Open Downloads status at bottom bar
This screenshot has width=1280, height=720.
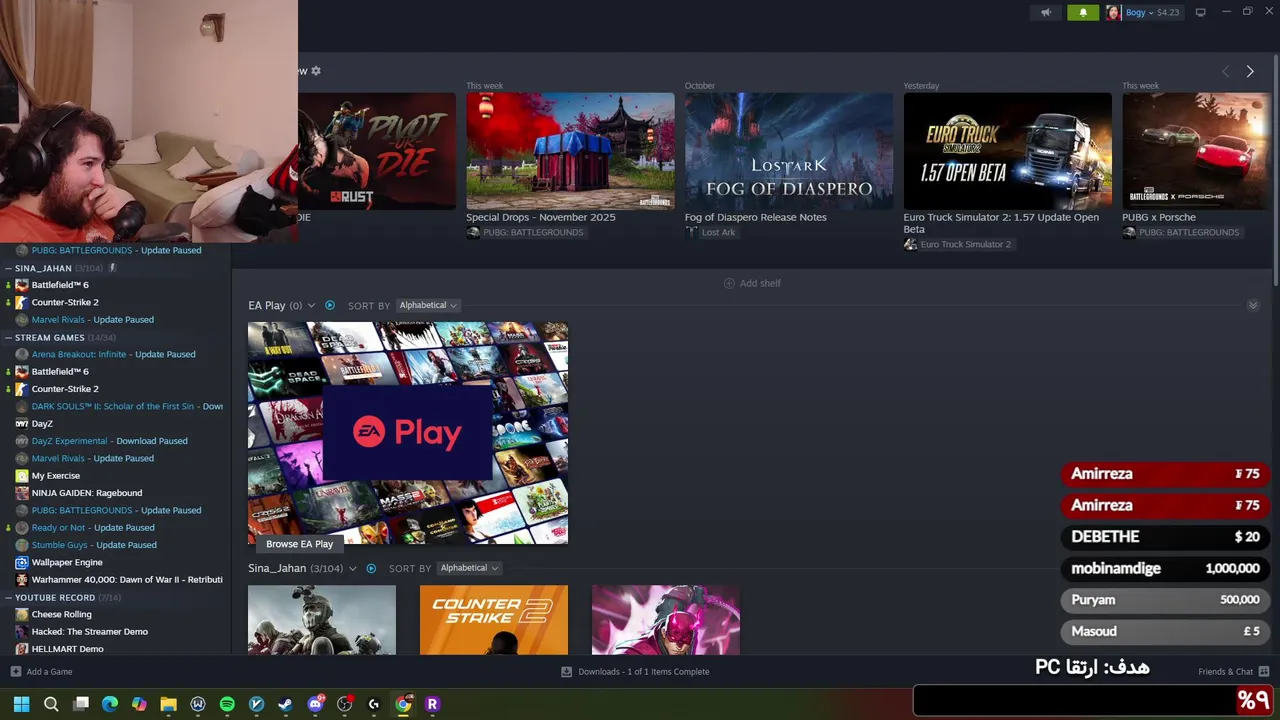636,672
